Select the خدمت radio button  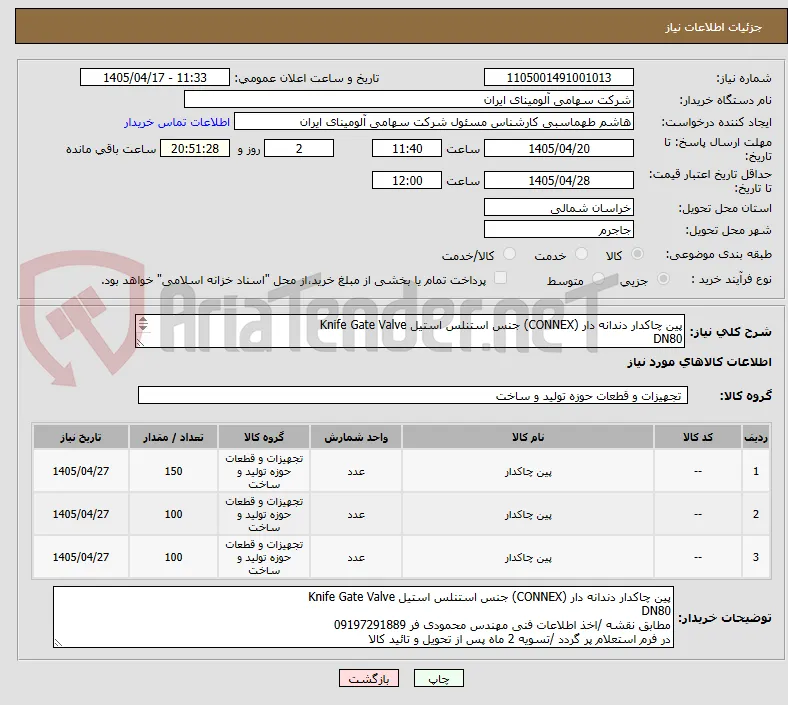[x=581, y=254]
